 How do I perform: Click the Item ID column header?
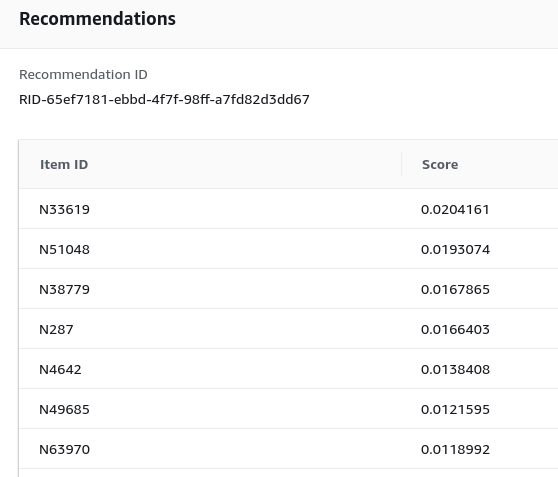(64, 164)
